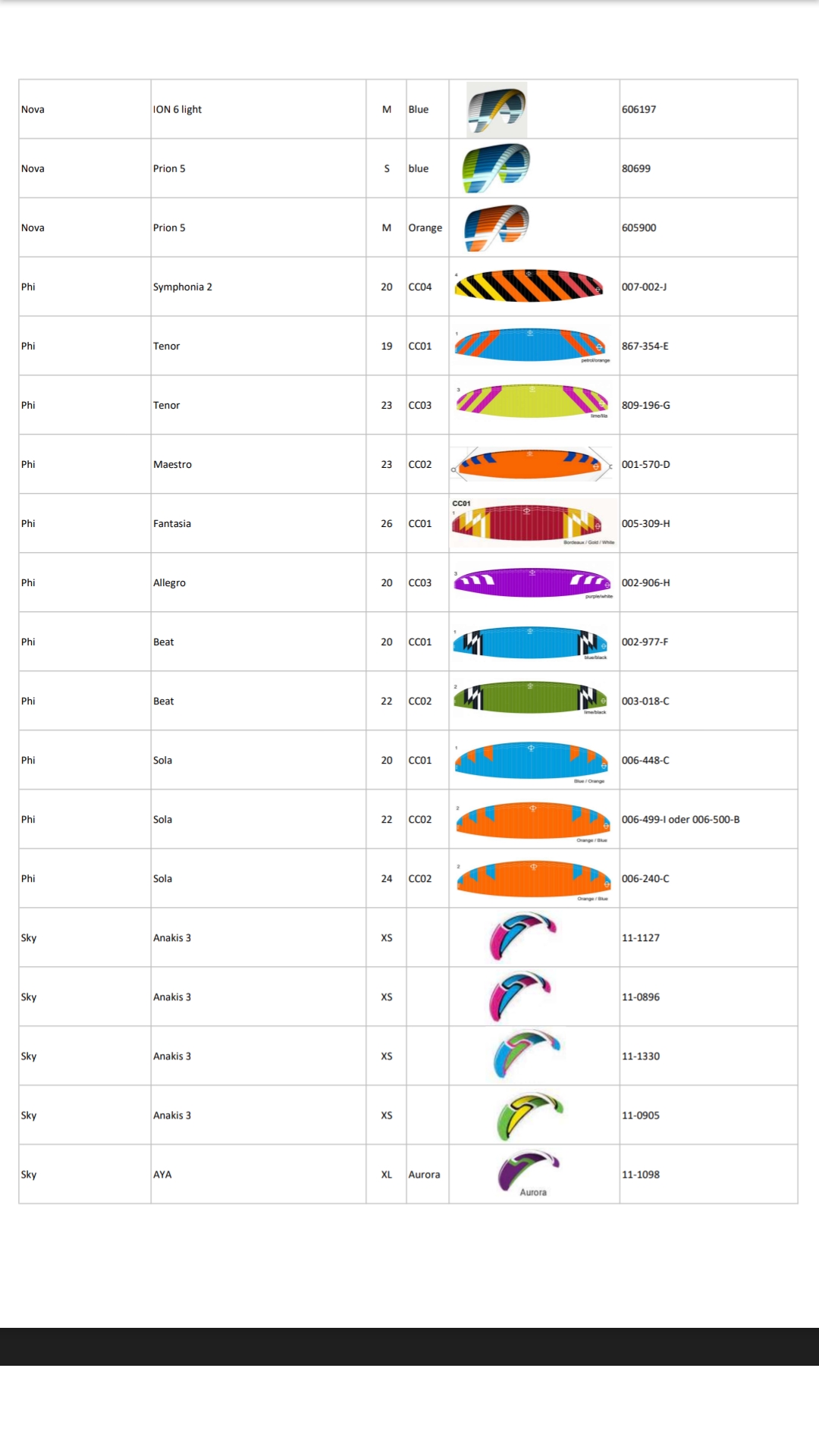Select the "ION 6 light" model name

point(177,109)
